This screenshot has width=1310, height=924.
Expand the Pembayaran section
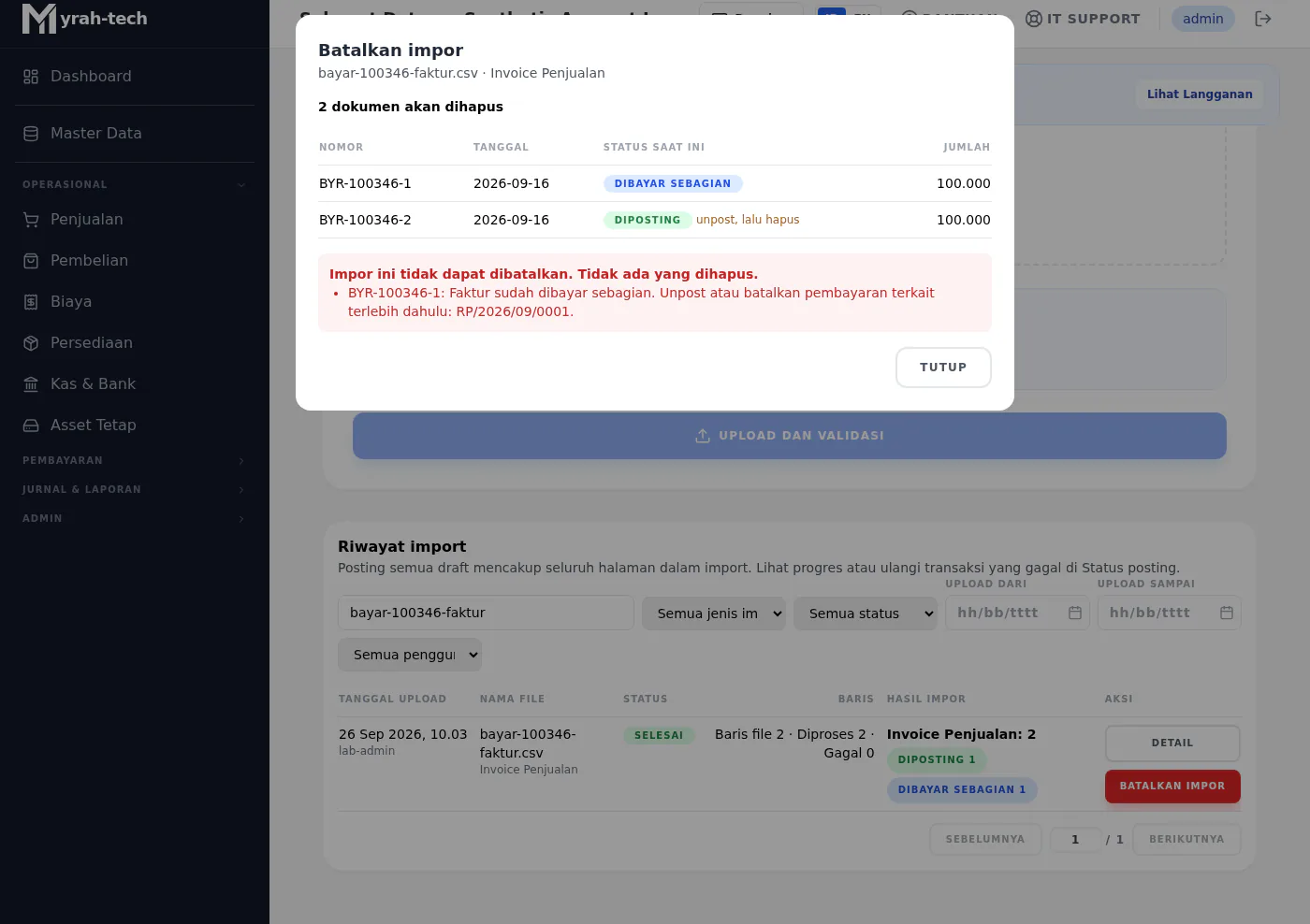135,461
